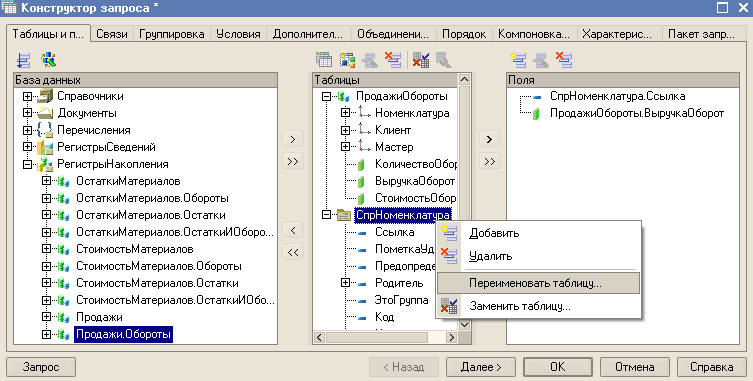
Task: Click the delete field icon above Поля
Action: 564,60
